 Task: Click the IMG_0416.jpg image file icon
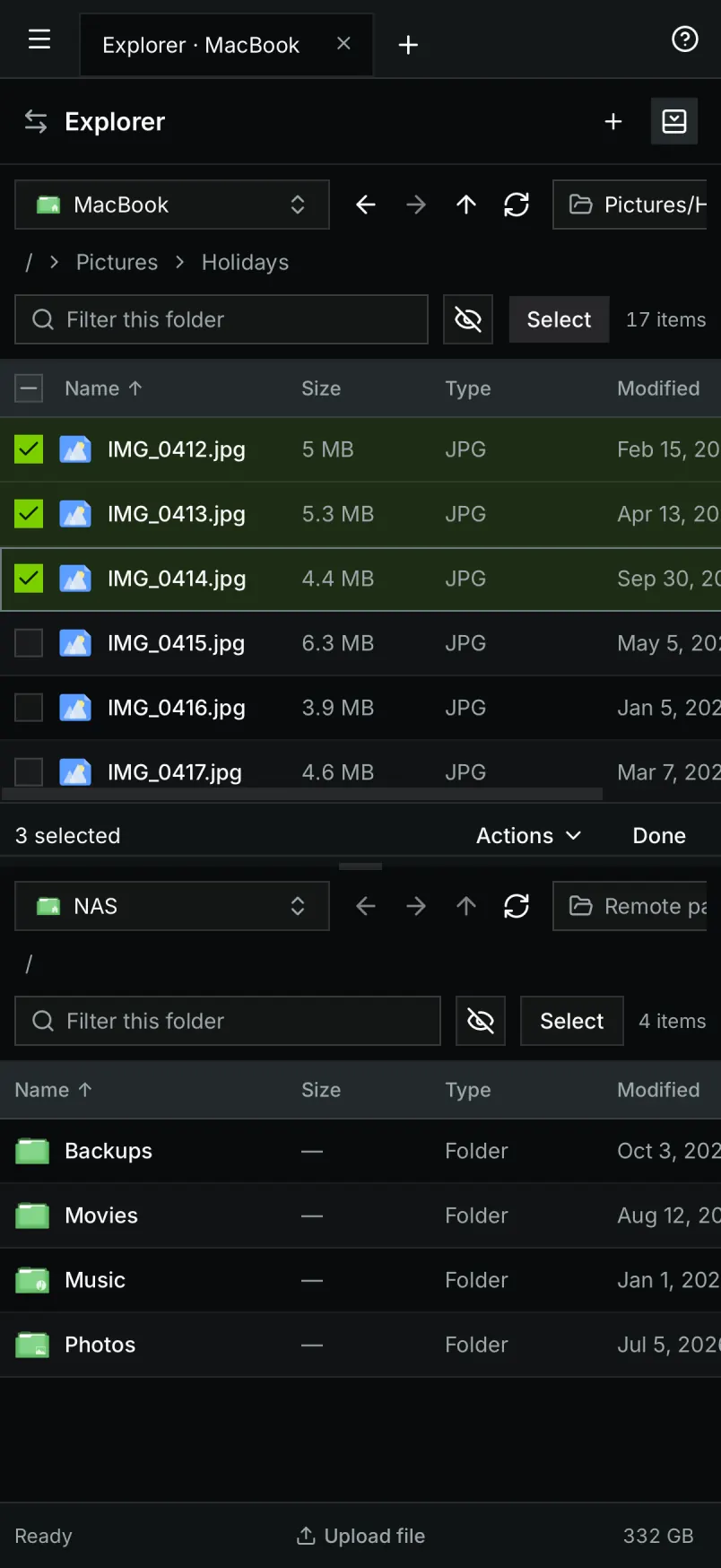coord(75,708)
